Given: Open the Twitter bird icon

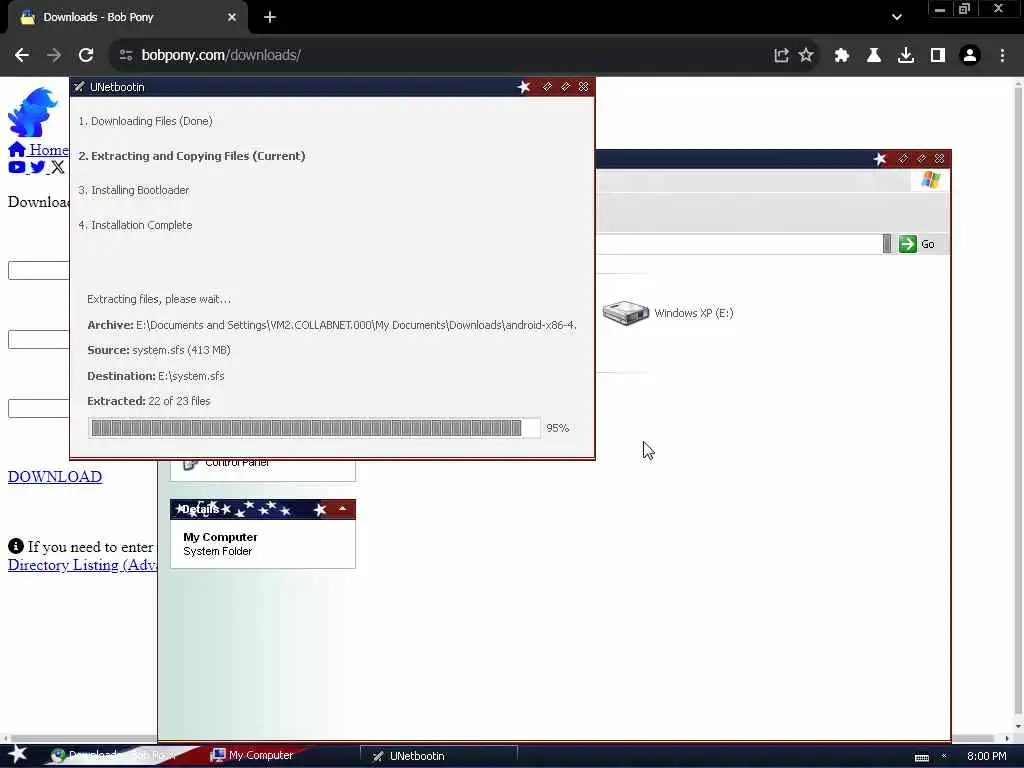Looking at the screenshot, I should (38, 167).
